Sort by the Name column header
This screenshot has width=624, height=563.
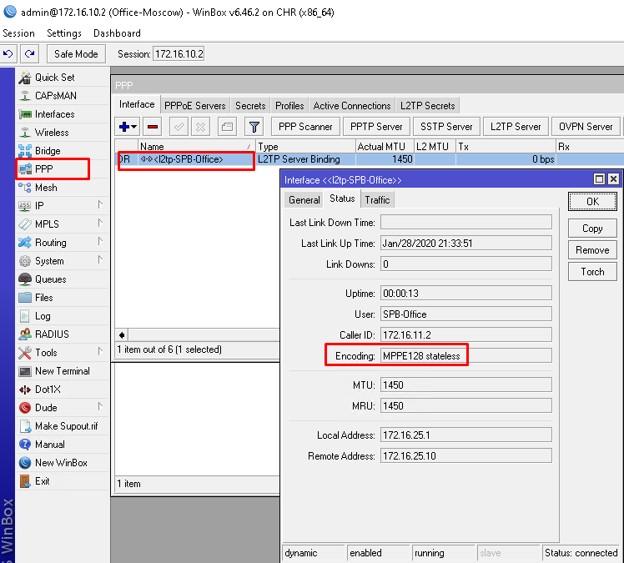196,146
